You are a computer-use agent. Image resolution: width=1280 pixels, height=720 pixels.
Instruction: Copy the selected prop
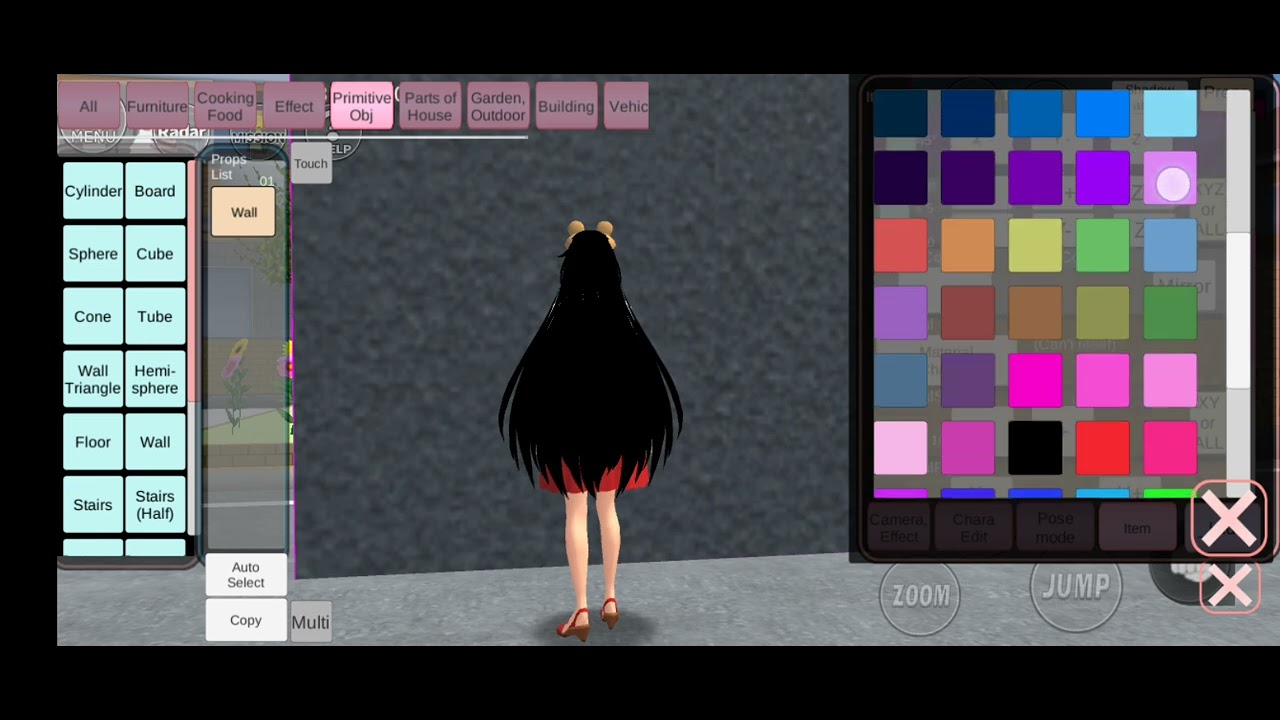(246, 620)
